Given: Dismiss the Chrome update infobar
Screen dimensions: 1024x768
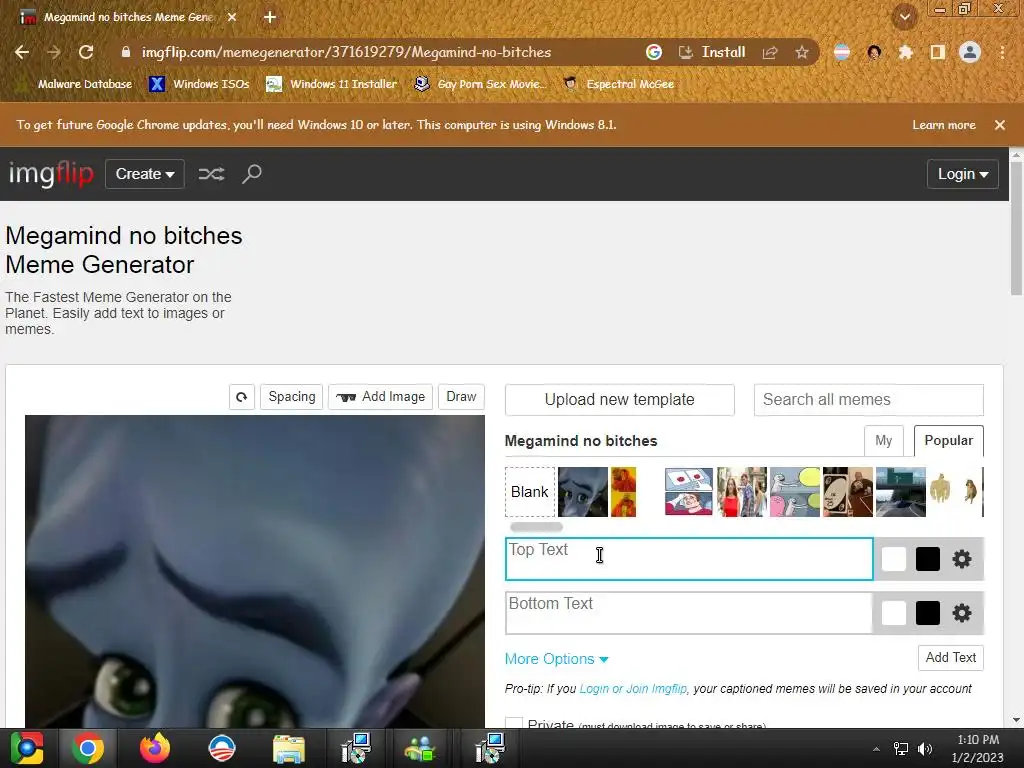Looking at the screenshot, I should [999, 125].
